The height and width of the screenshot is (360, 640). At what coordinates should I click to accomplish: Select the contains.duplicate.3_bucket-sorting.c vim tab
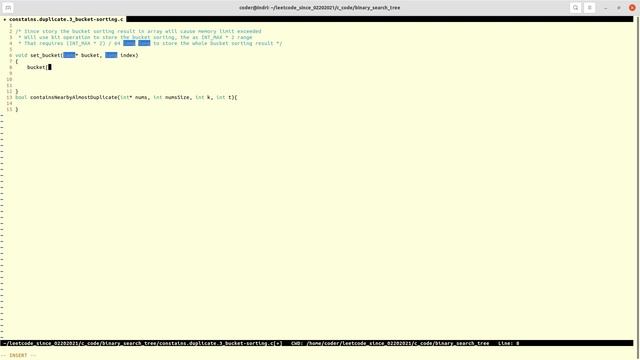64,19
